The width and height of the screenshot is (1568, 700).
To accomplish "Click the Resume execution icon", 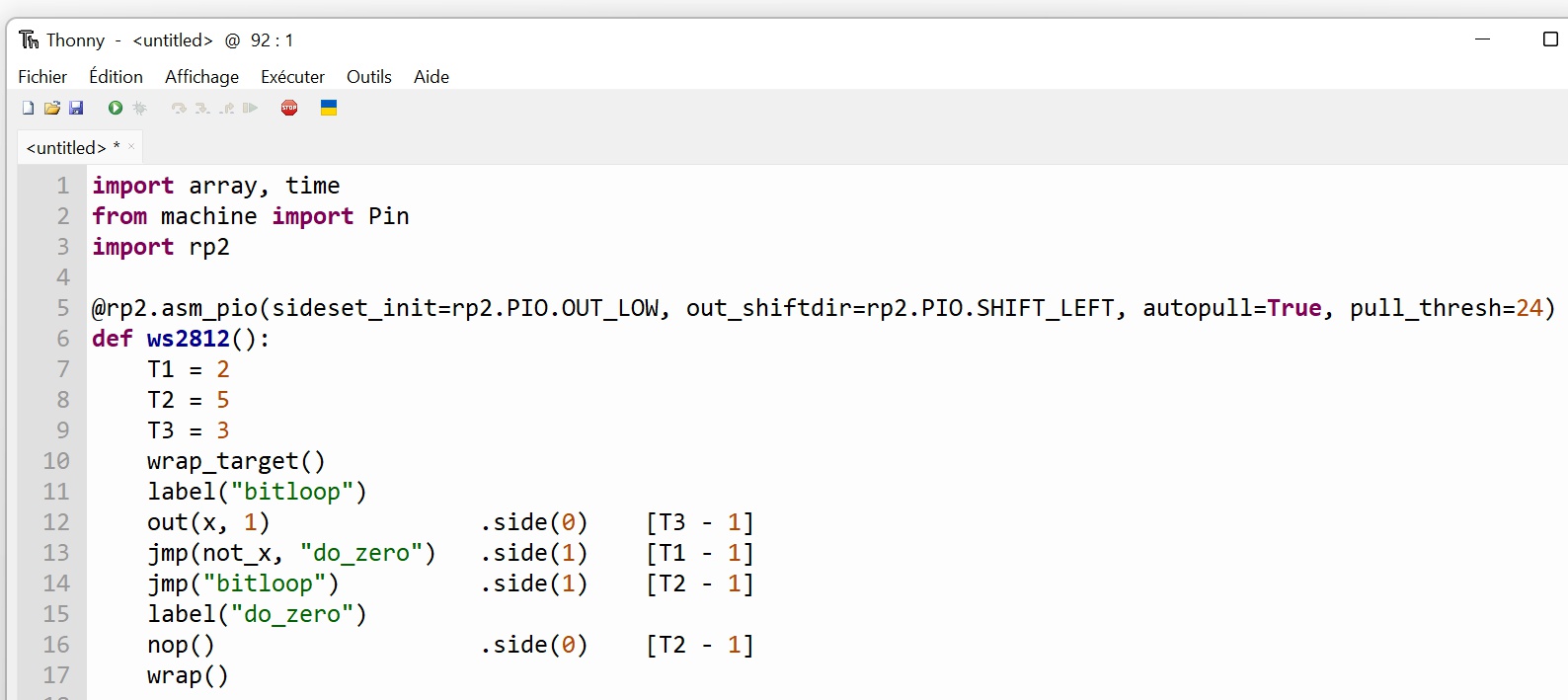I will pos(250,108).
